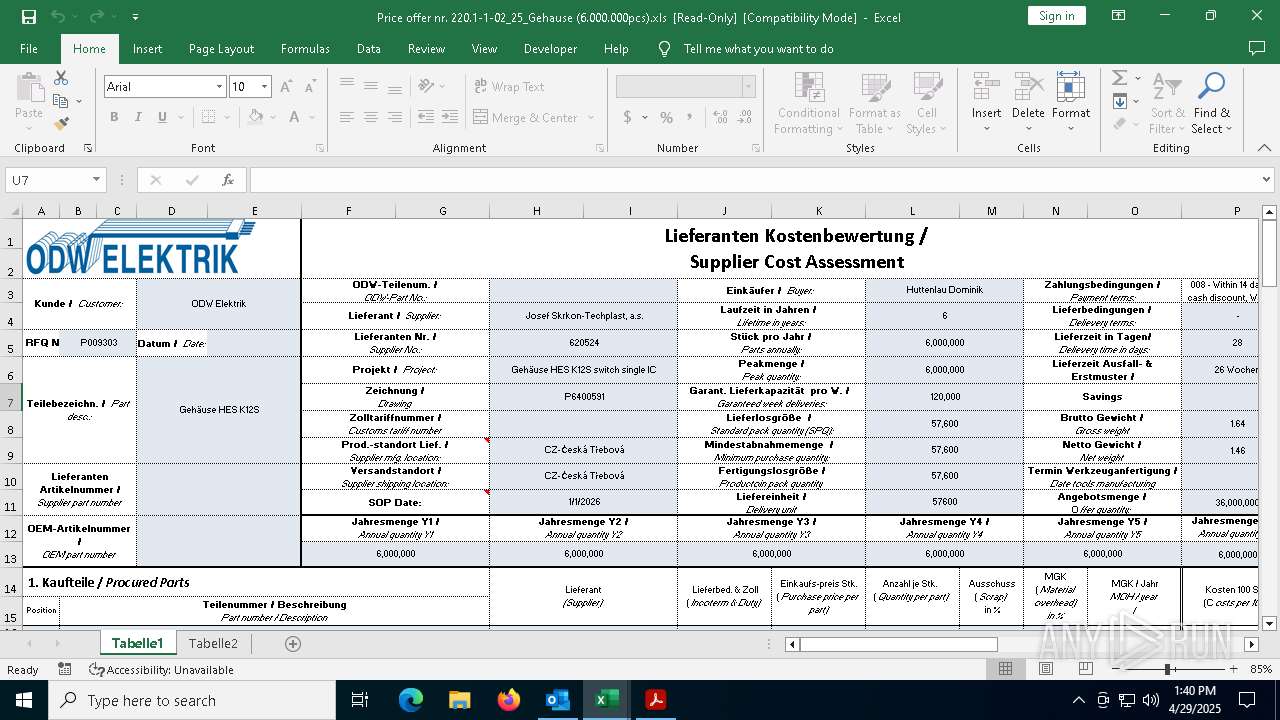Screen dimensions: 1280x720
Task: Switch to Page Layout view icon in status bar
Action: [1045, 669]
